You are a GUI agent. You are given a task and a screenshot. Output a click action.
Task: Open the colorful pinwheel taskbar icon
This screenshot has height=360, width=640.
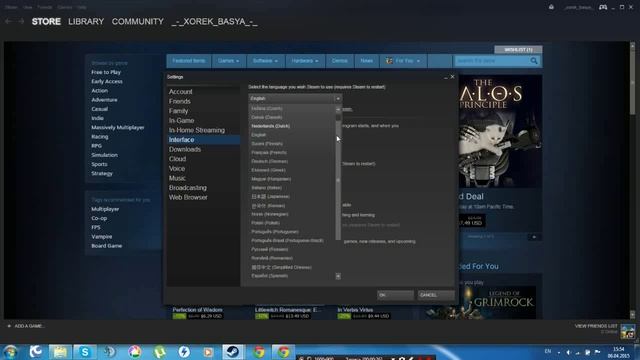click(135, 352)
